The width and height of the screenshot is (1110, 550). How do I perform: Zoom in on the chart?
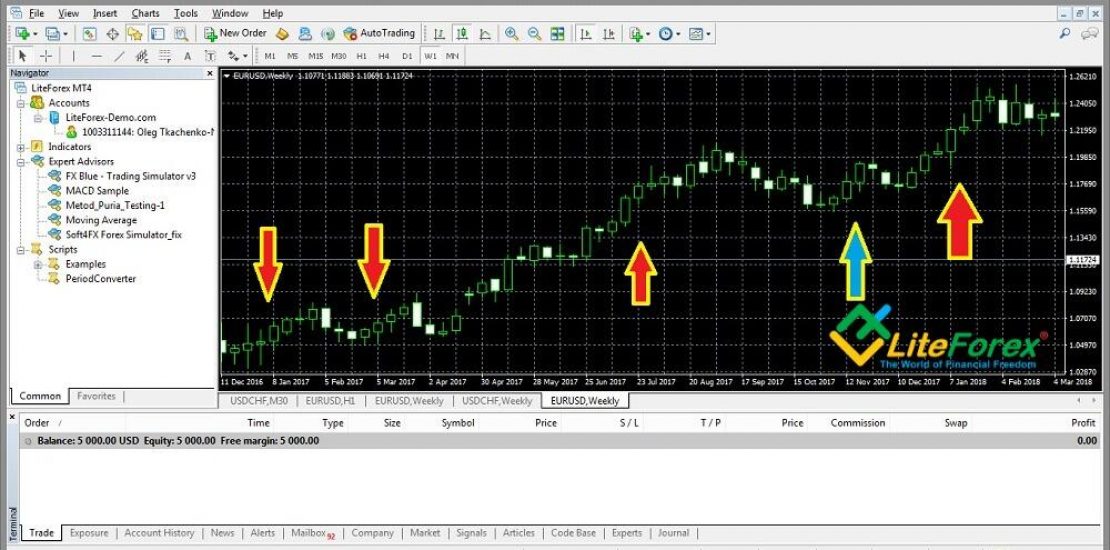(x=512, y=34)
